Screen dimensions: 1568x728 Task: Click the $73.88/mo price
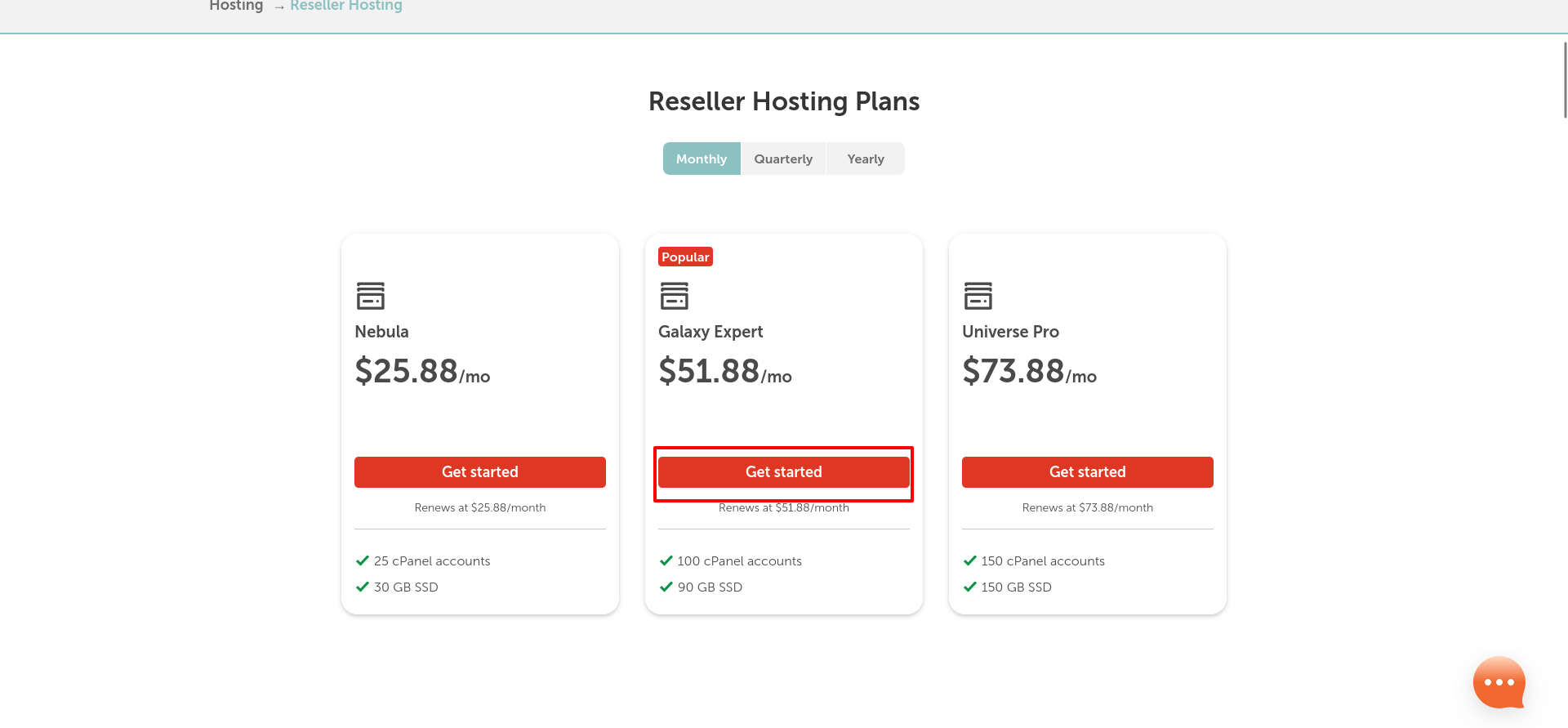click(x=1029, y=371)
